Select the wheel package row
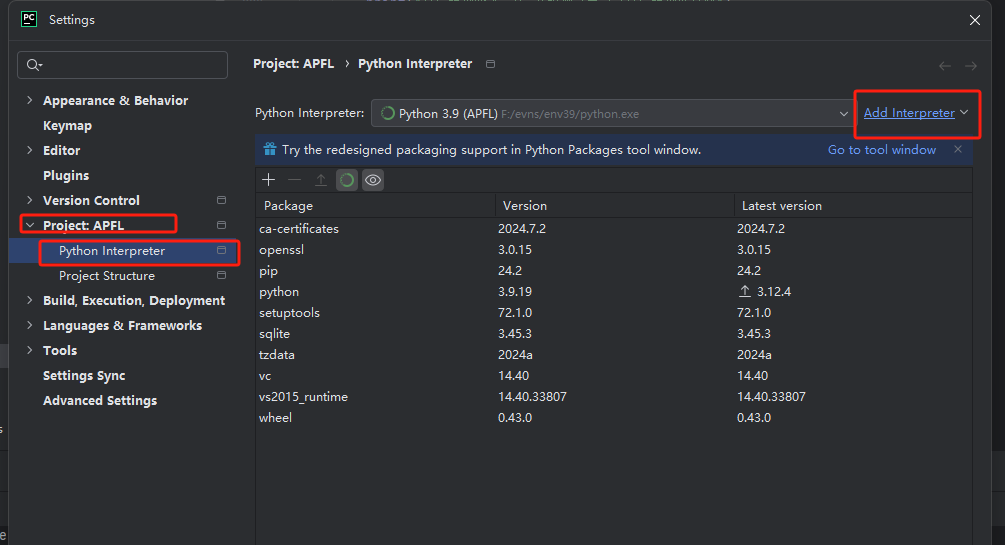This screenshot has height=545, width=1005. click(x=614, y=417)
